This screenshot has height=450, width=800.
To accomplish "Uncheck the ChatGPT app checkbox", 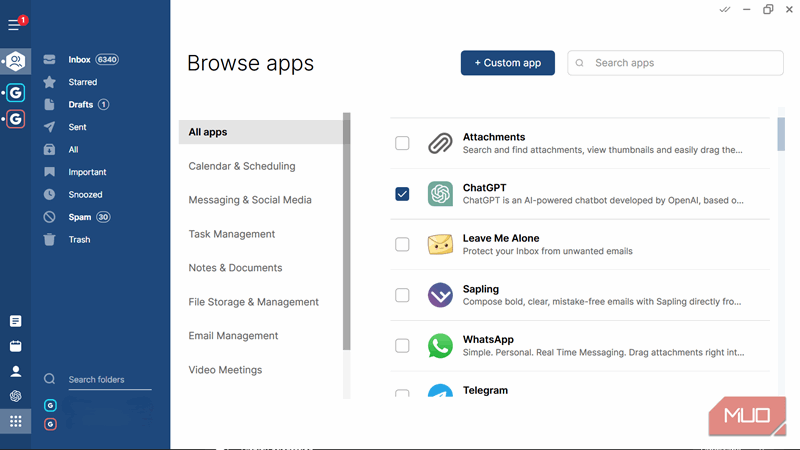I will point(402,194).
